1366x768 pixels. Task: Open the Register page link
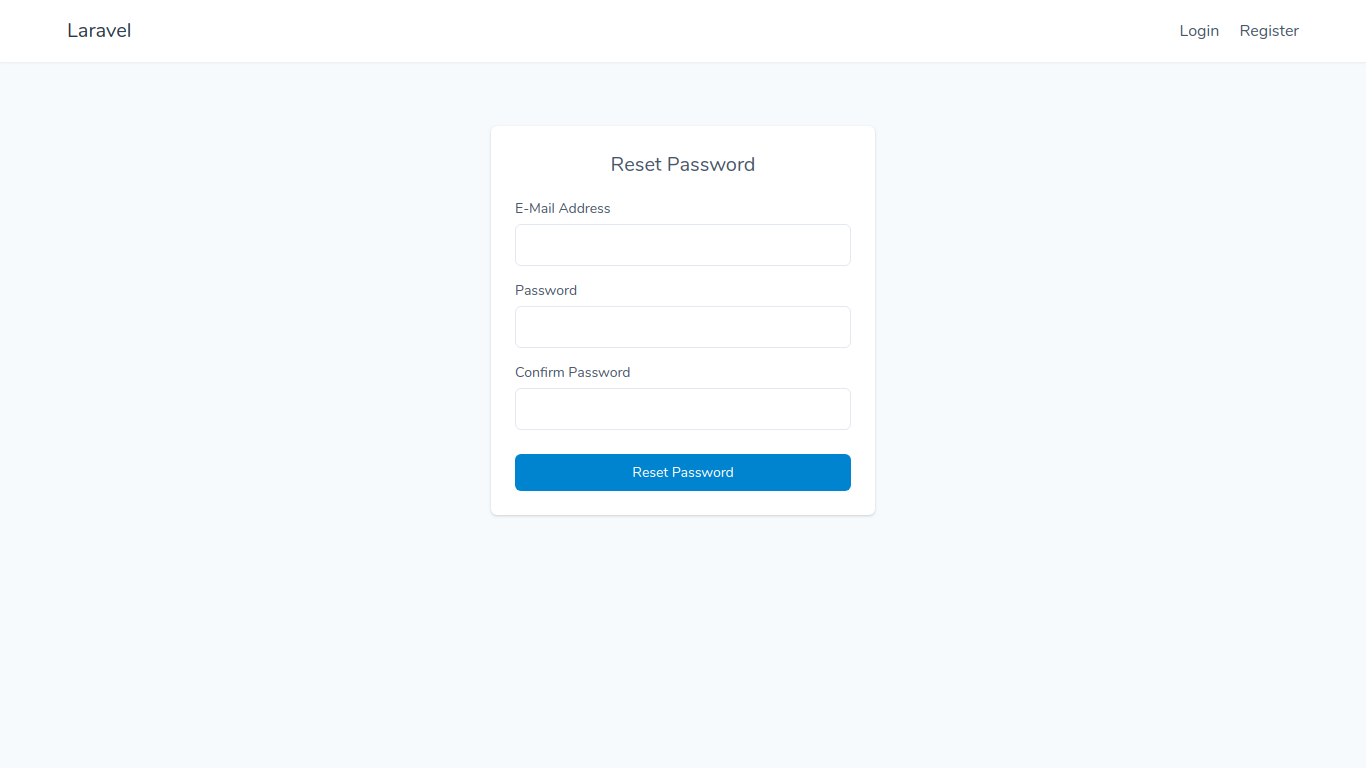pos(1269,31)
